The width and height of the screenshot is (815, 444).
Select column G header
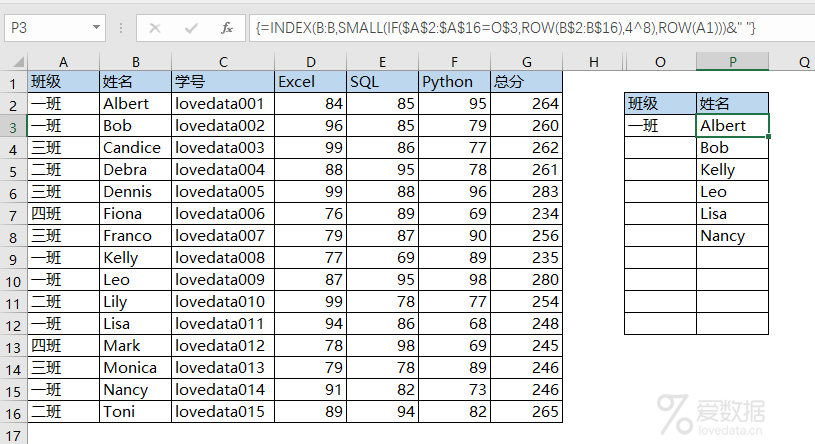click(x=527, y=62)
